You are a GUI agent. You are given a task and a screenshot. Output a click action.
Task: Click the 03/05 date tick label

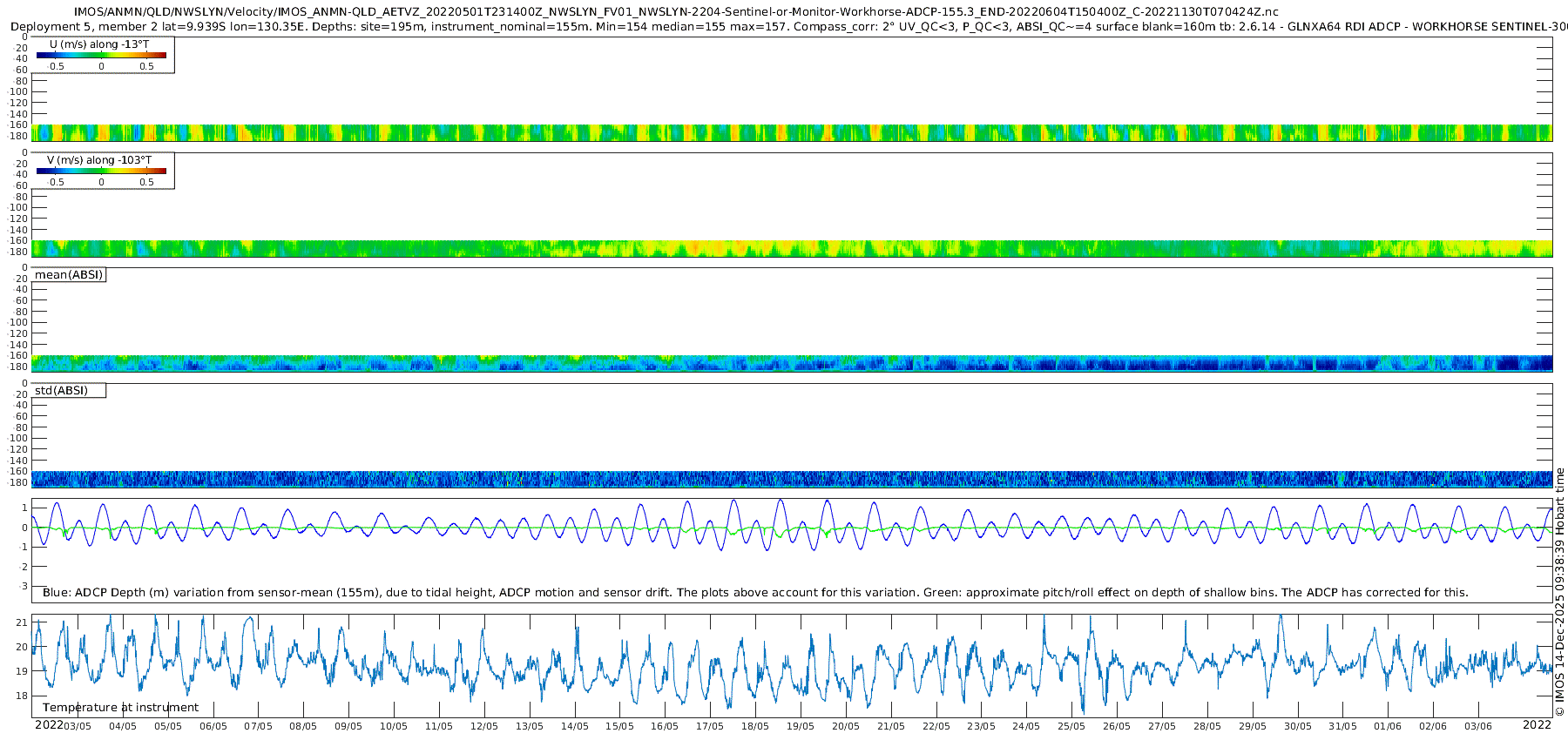[78, 726]
